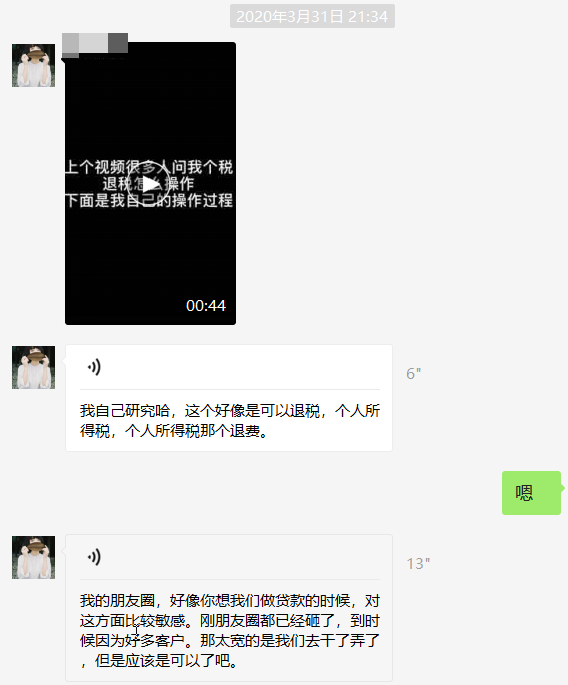The height and width of the screenshot is (685, 568).
Task: Play the 00:44 video message
Action: coord(149,184)
